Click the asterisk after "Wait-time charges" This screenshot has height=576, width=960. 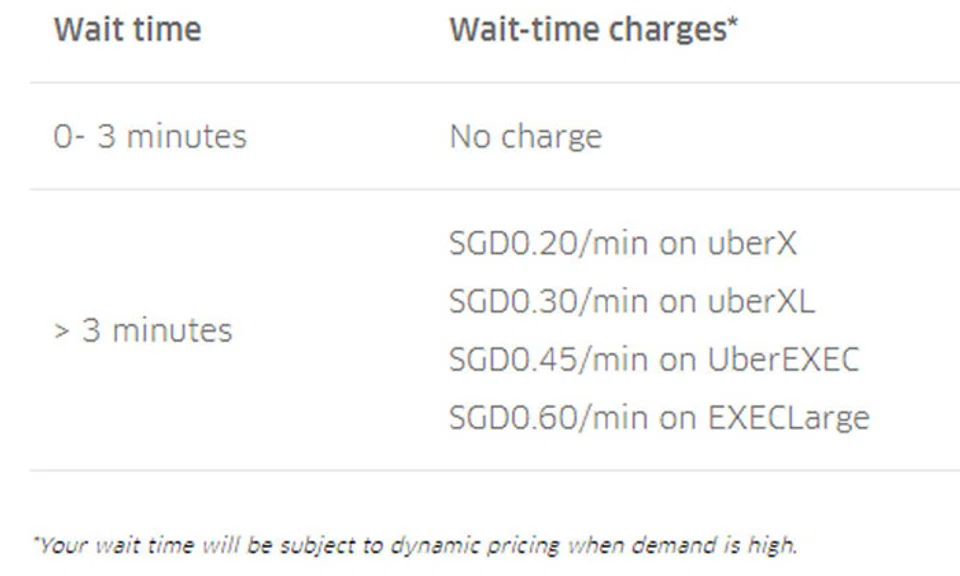[x=733, y=26]
